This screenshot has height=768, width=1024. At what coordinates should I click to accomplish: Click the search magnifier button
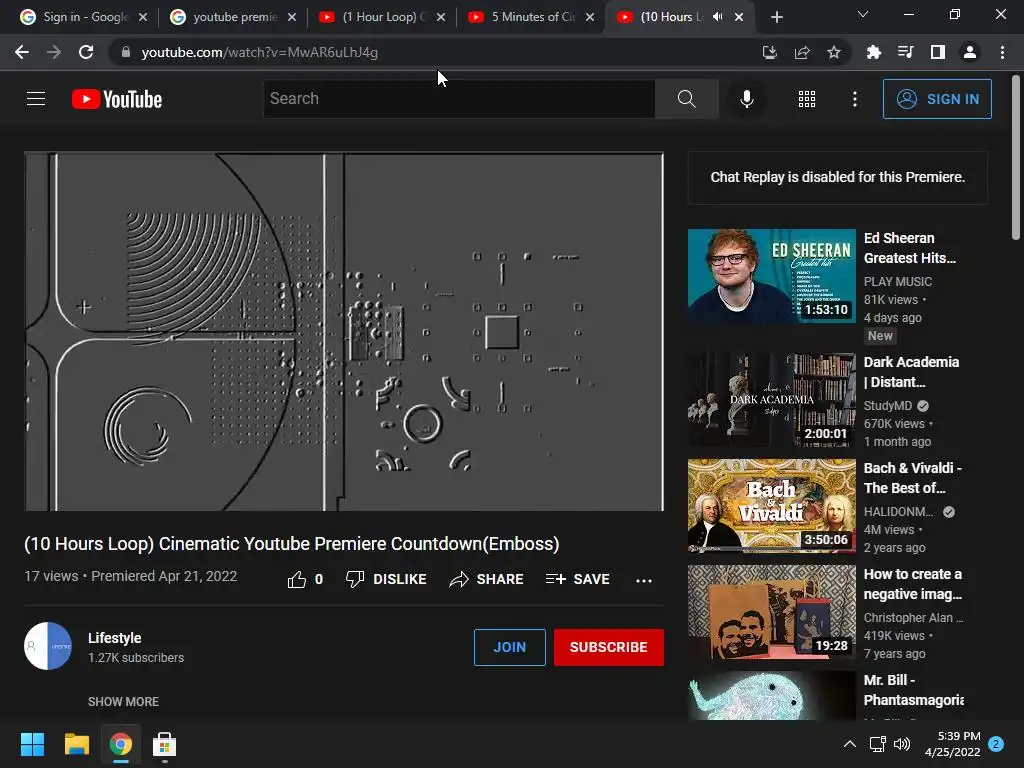[x=686, y=99]
